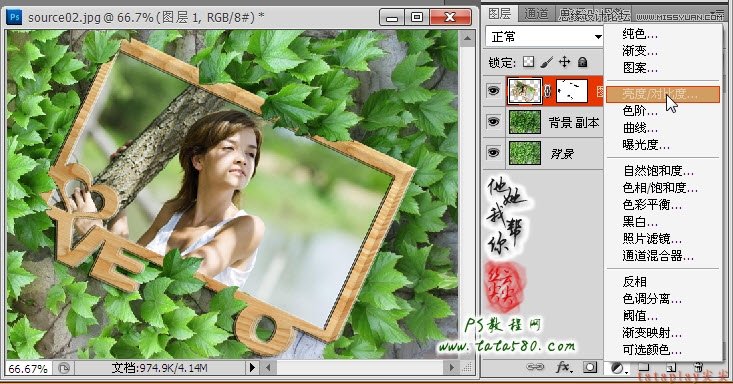
Task: Click the 66.67% zoom field
Action: click(29, 369)
